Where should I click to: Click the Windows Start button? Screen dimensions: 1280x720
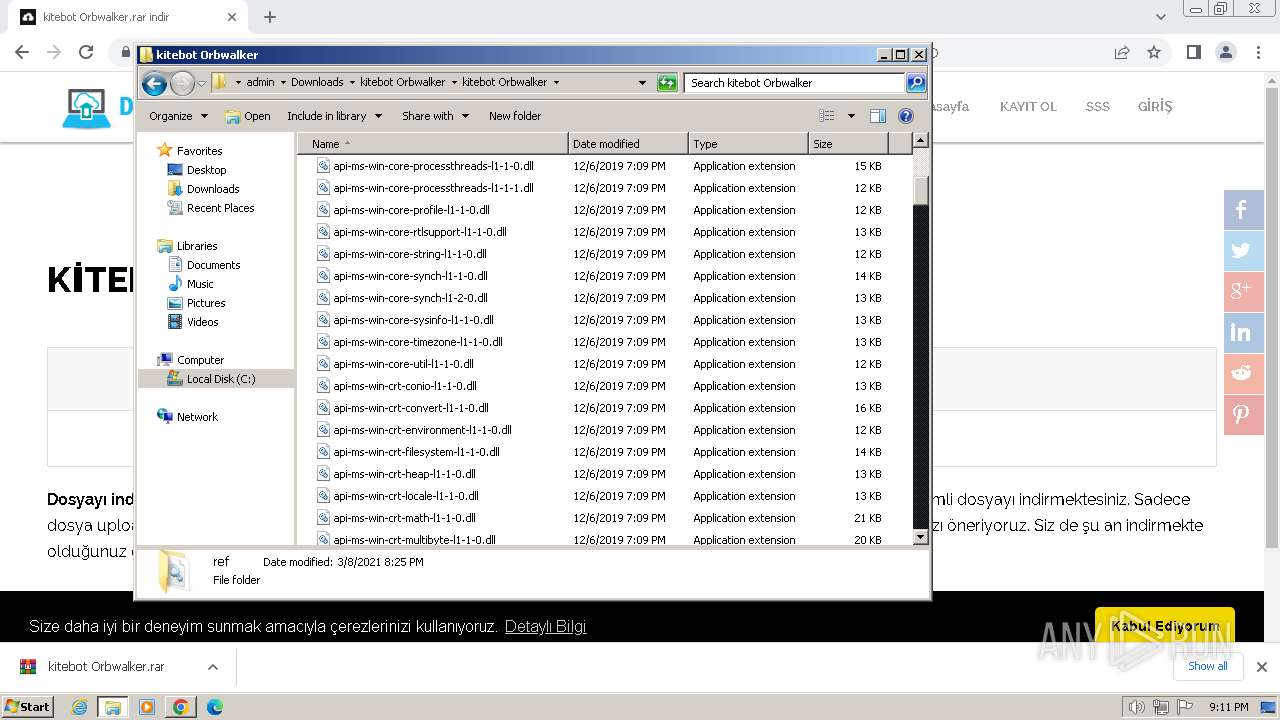(27, 707)
